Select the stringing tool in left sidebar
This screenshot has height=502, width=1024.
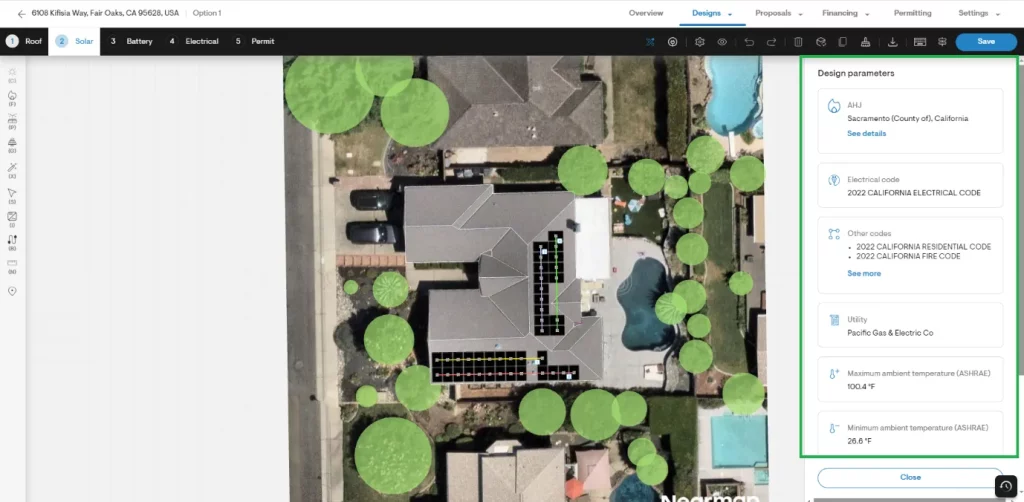[x=12, y=240]
